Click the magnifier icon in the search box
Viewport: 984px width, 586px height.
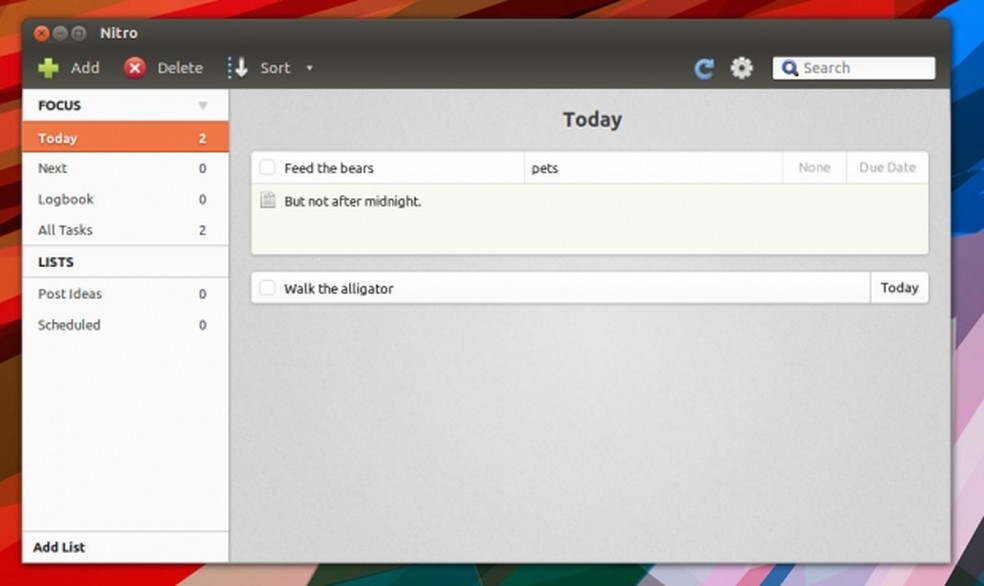[x=789, y=68]
